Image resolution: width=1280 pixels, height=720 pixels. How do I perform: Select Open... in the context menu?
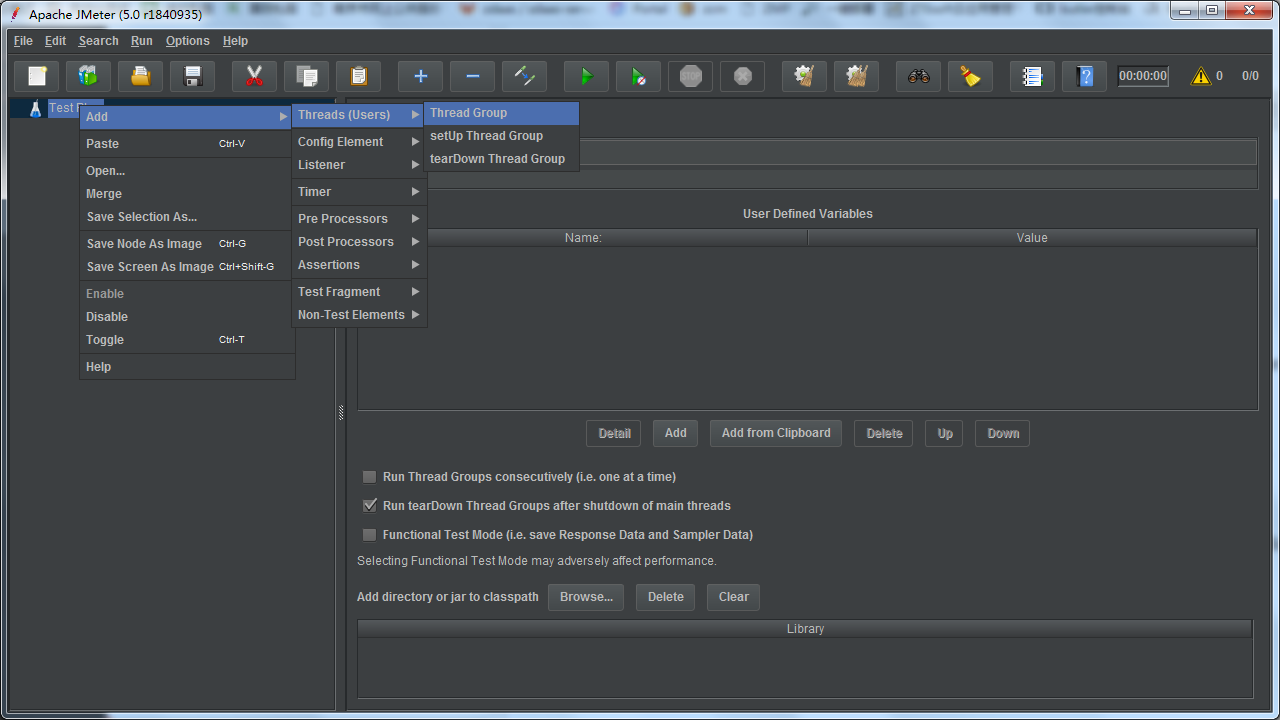coord(187,171)
